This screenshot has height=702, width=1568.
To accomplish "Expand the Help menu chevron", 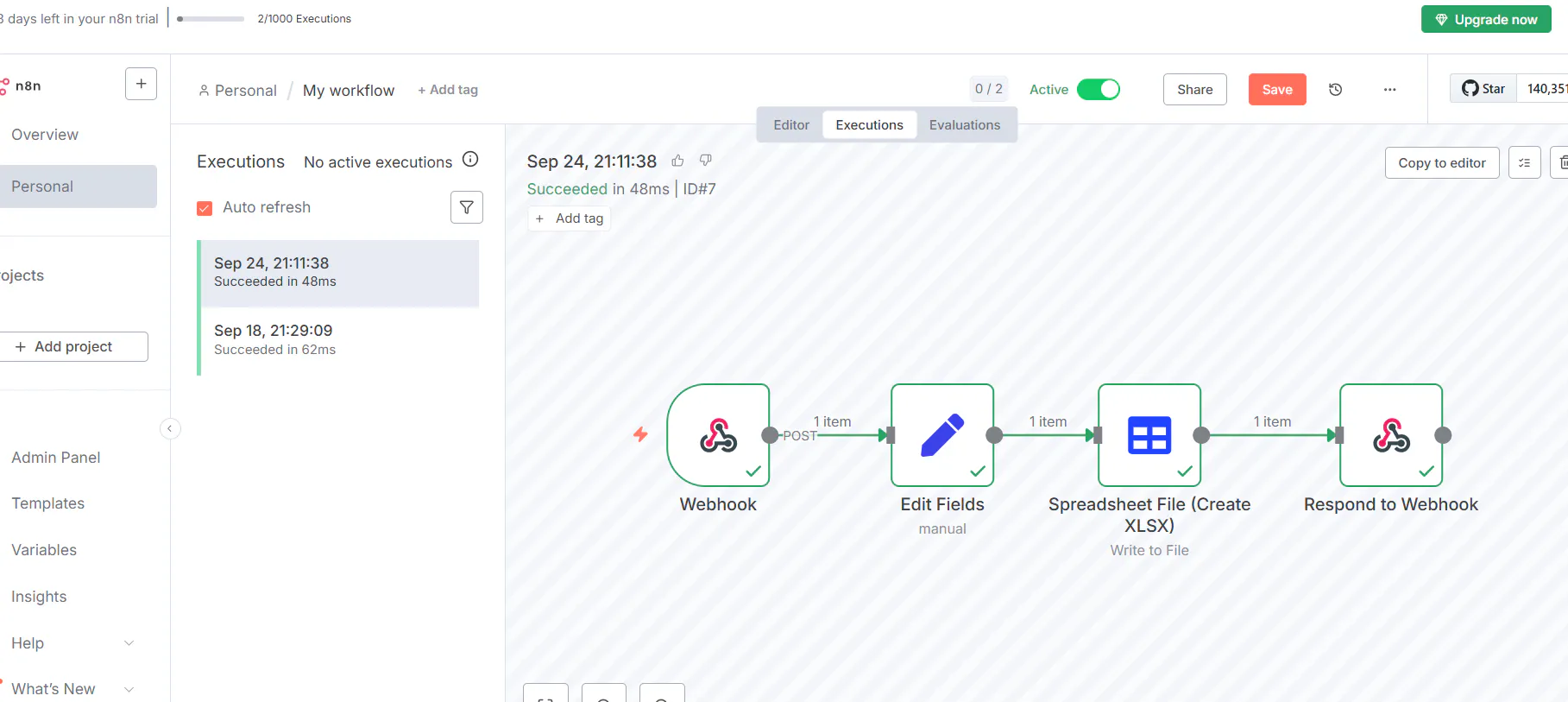I will point(129,643).
